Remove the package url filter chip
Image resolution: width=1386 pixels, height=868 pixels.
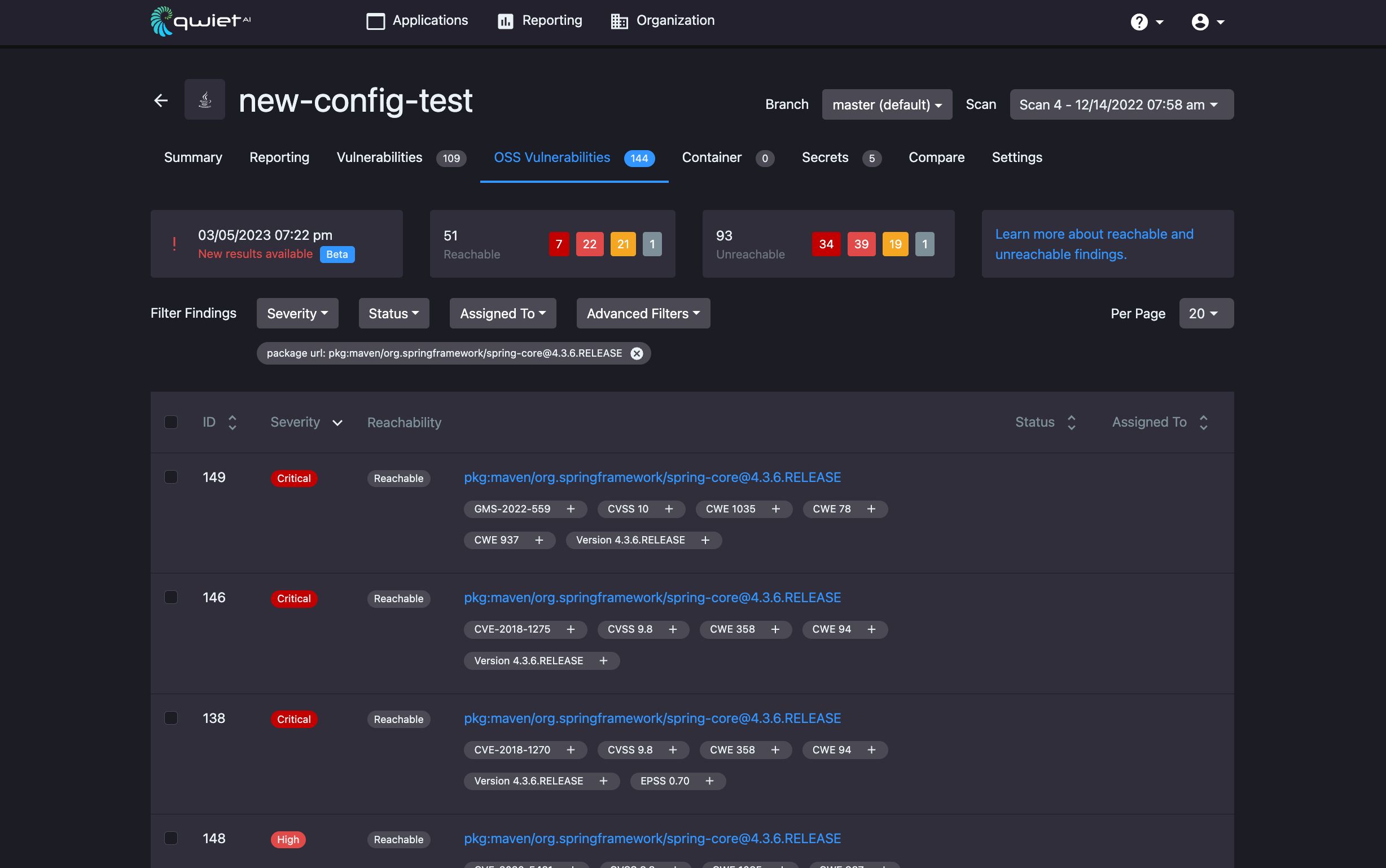[x=637, y=353]
